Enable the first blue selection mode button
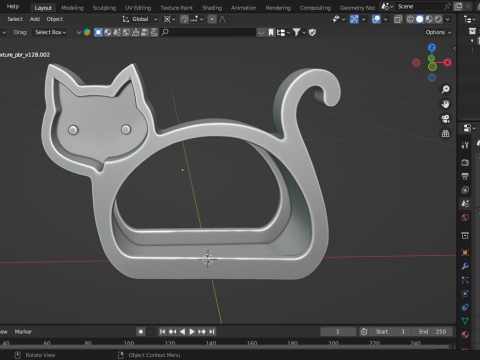 98,32
